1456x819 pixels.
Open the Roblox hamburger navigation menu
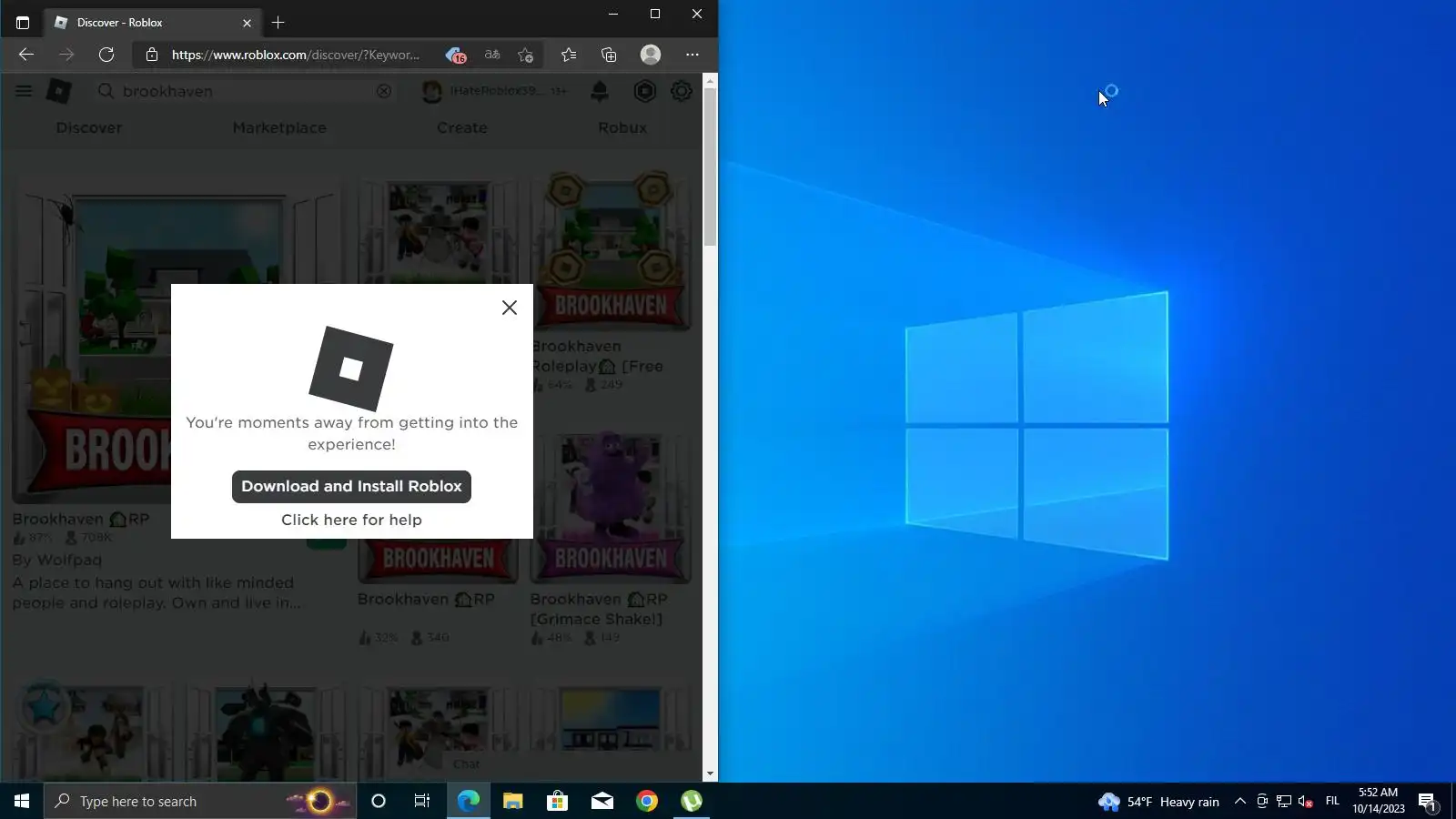pos(24,91)
